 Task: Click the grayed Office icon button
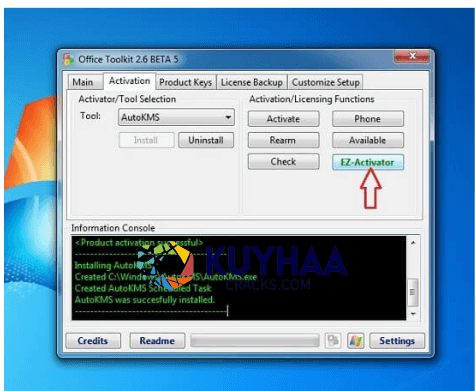point(333,341)
